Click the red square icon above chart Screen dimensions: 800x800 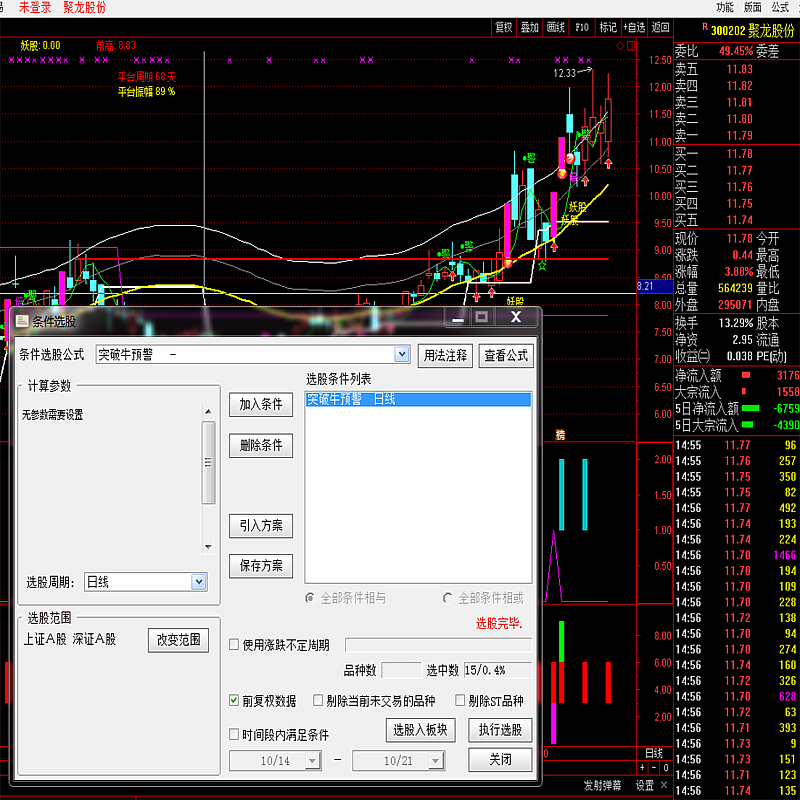click(630, 45)
